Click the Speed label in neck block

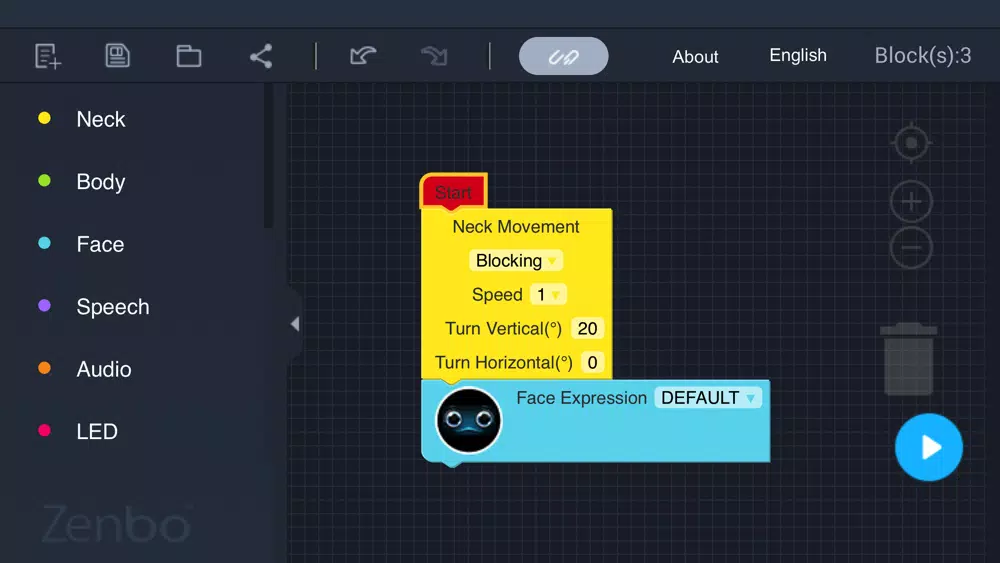497,295
